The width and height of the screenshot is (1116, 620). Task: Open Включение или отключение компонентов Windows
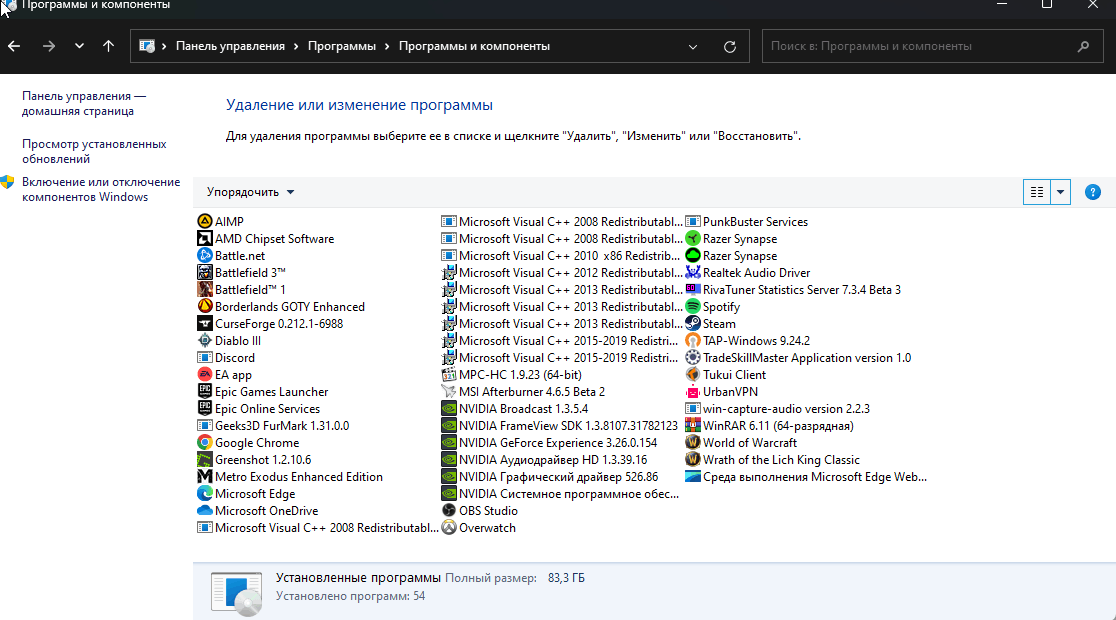[x=101, y=189]
